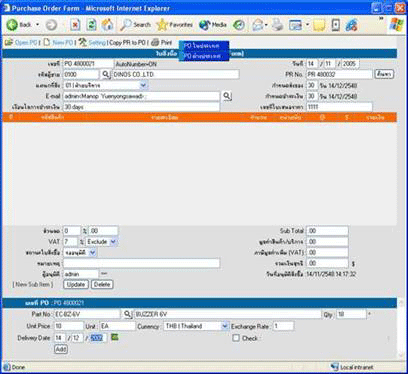Click the Open PO link
This screenshot has height=374, width=408.
coord(26,43)
